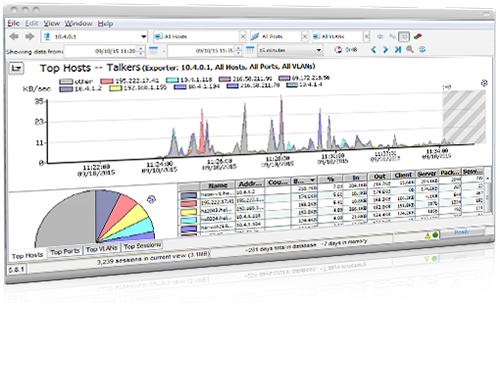The image size is (500, 375).
Task: Click the All Hosts filter field
Action: [196, 36]
